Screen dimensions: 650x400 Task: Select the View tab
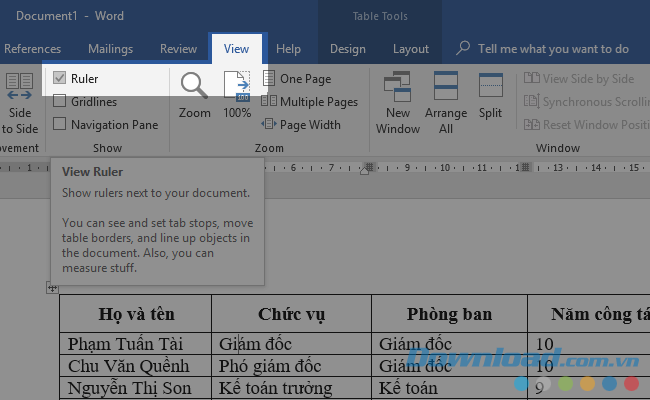pos(236,49)
